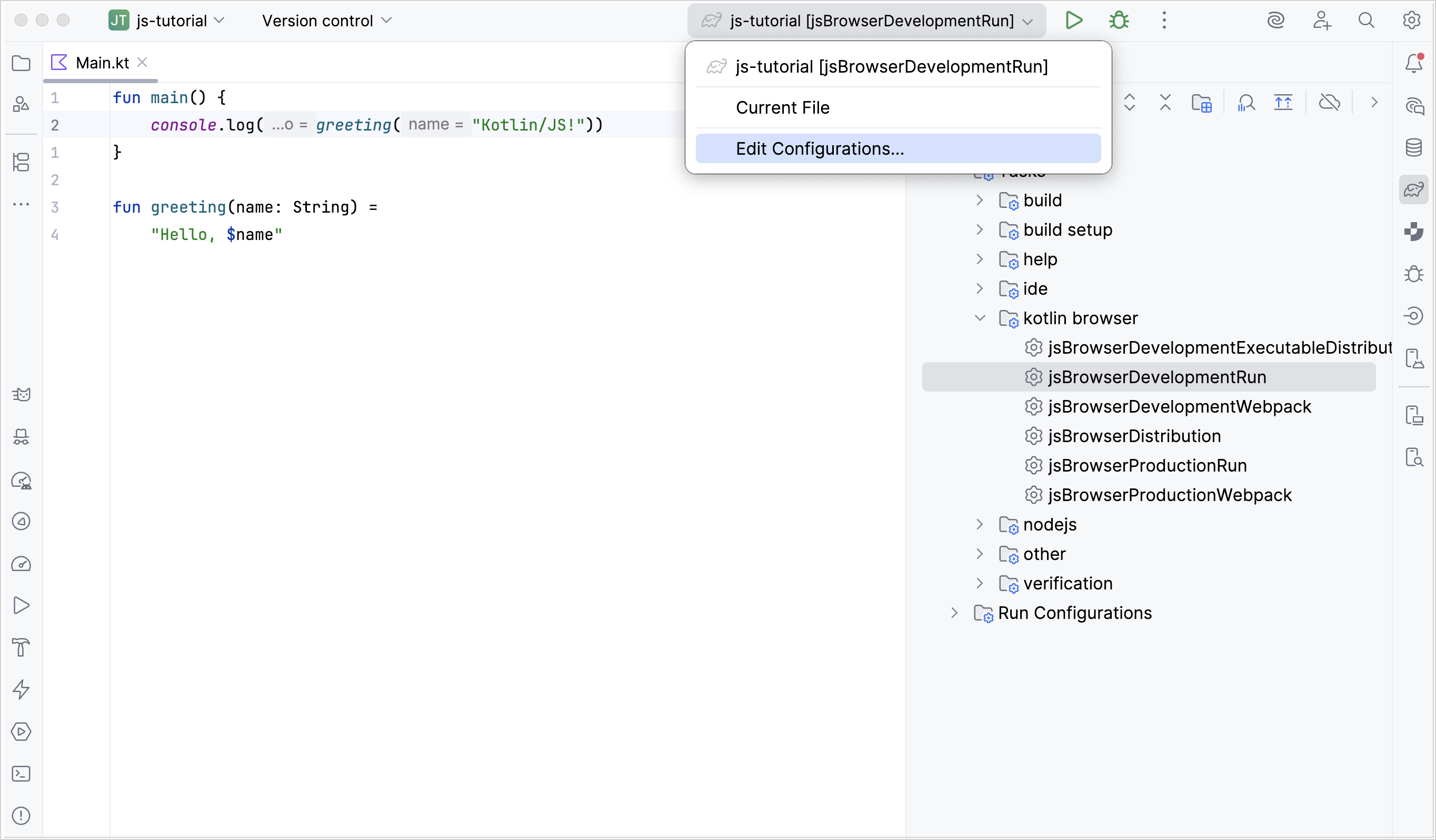Select the jsBrowserDistribution Gradle task

coord(1134,436)
